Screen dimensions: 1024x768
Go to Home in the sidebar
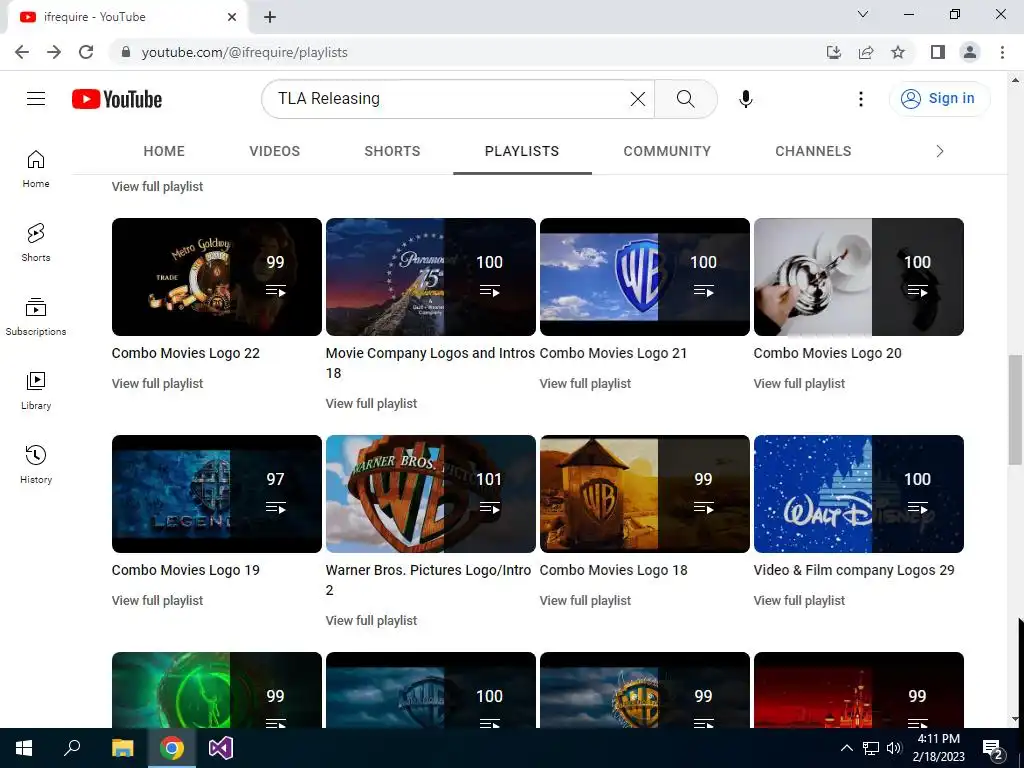36,169
